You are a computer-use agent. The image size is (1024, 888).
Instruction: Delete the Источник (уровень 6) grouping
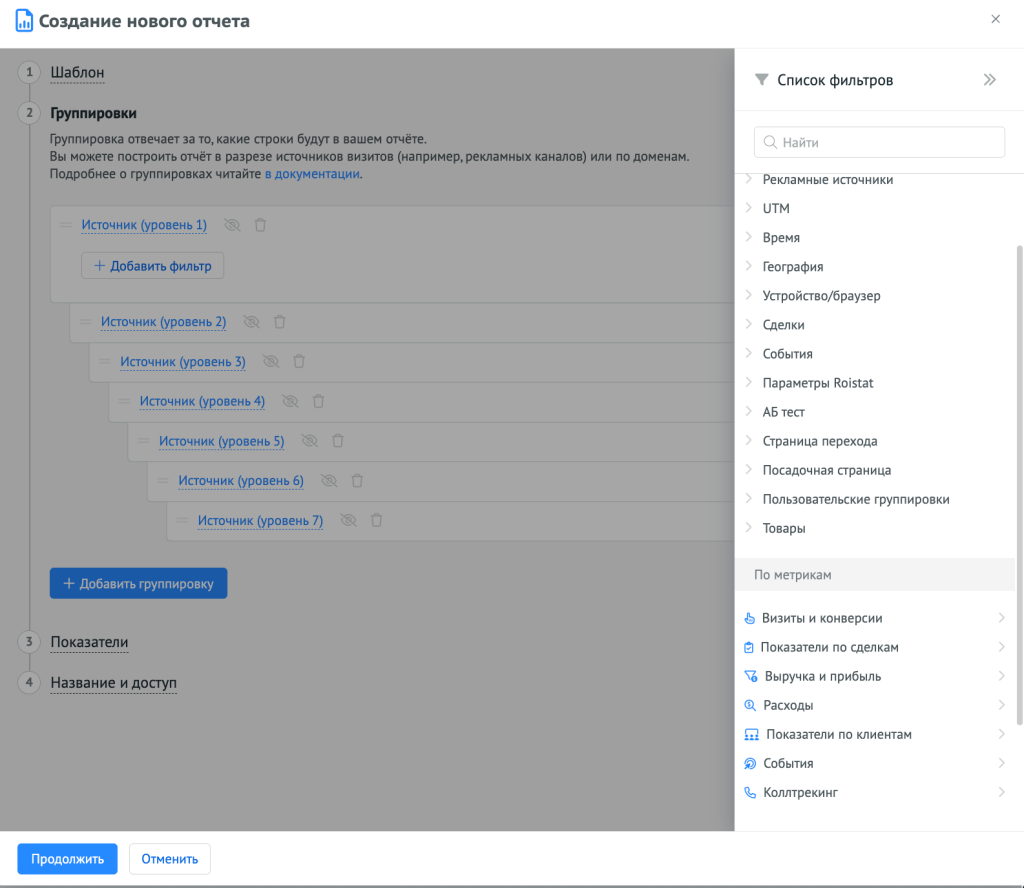(357, 481)
